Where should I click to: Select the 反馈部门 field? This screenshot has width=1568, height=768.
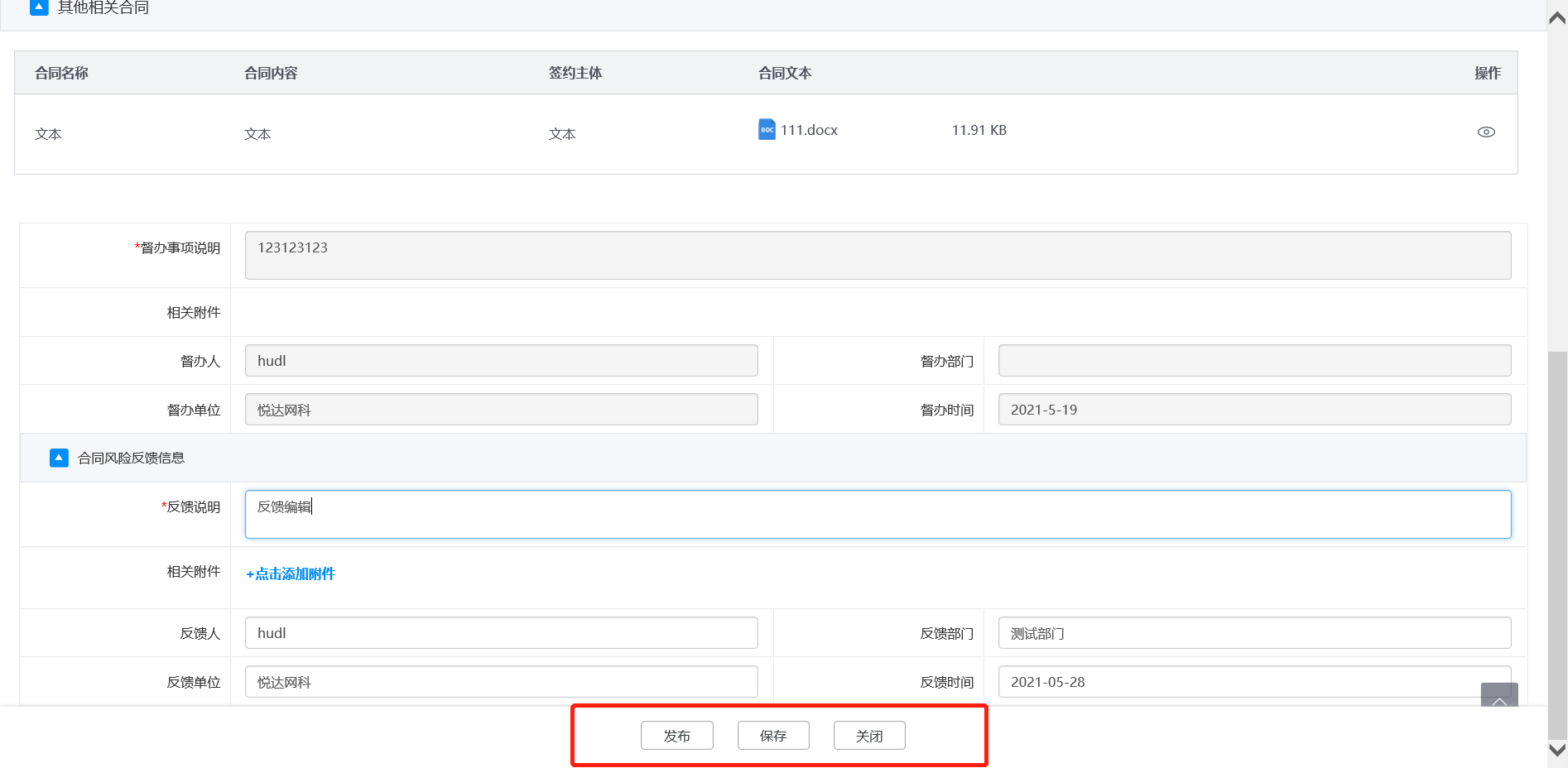pos(1254,633)
